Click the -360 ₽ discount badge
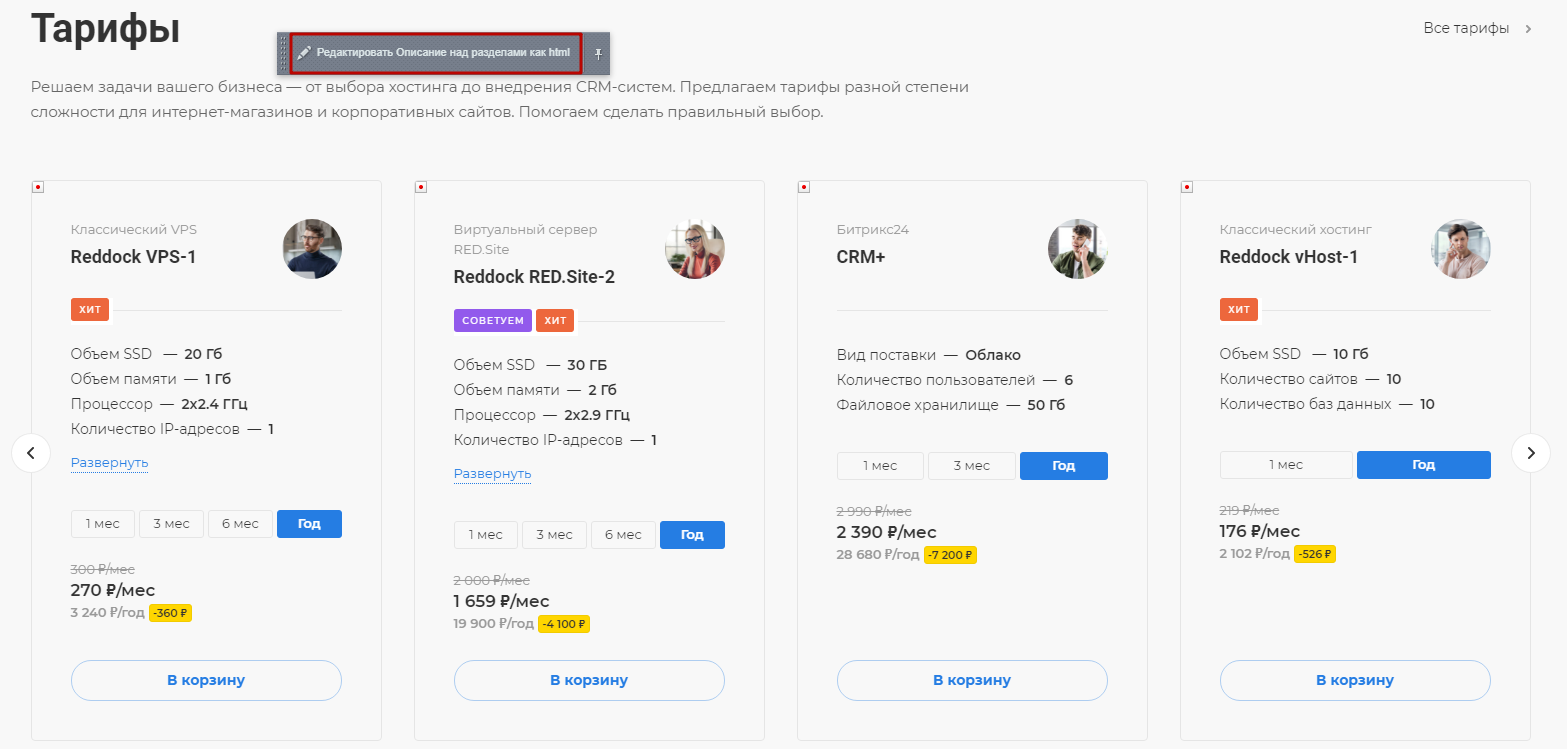The height and width of the screenshot is (749, 1567). [x=170, y=613]
